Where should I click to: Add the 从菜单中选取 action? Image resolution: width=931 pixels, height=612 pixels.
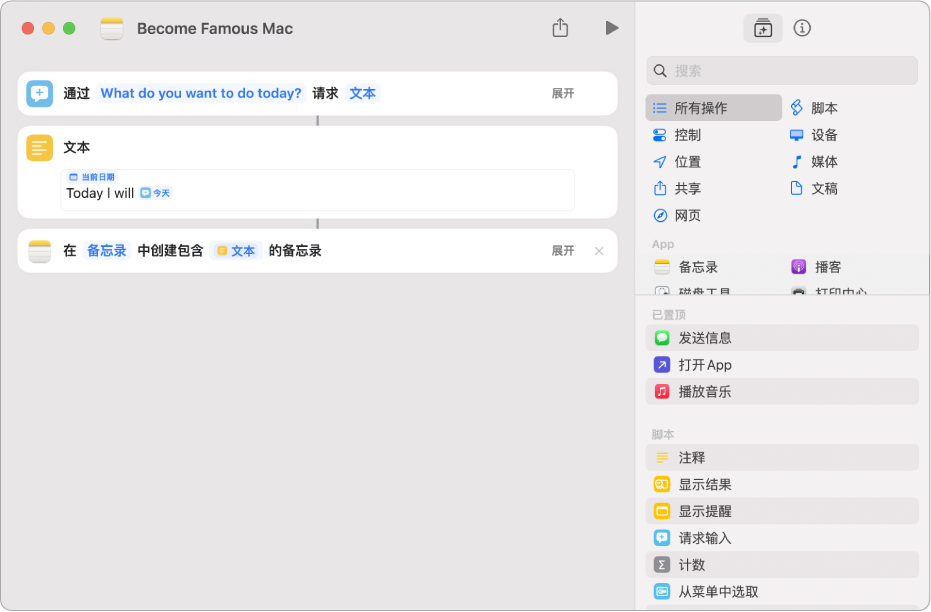pyautogui.click(x=782, y=591)
